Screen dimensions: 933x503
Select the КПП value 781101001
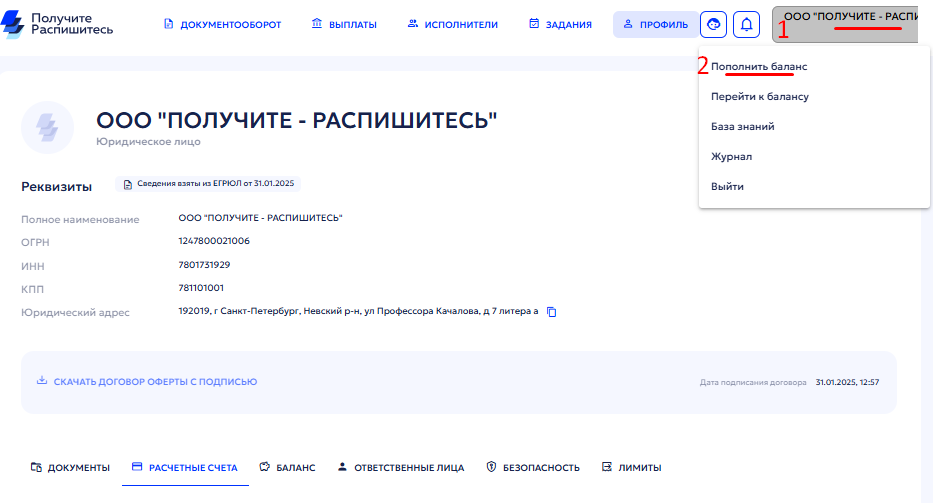point(201,288)
